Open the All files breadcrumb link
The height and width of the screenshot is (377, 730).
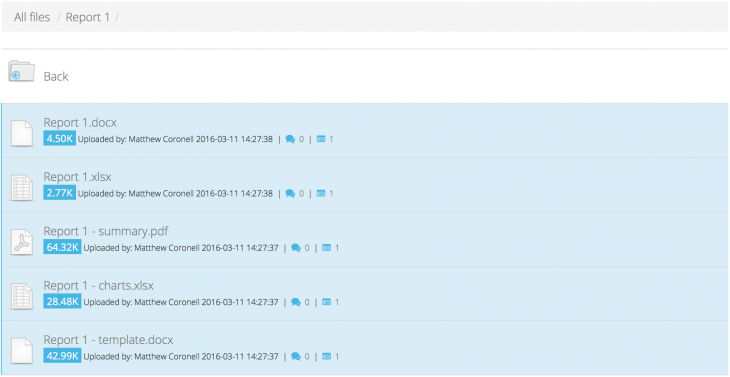point(32,18)
